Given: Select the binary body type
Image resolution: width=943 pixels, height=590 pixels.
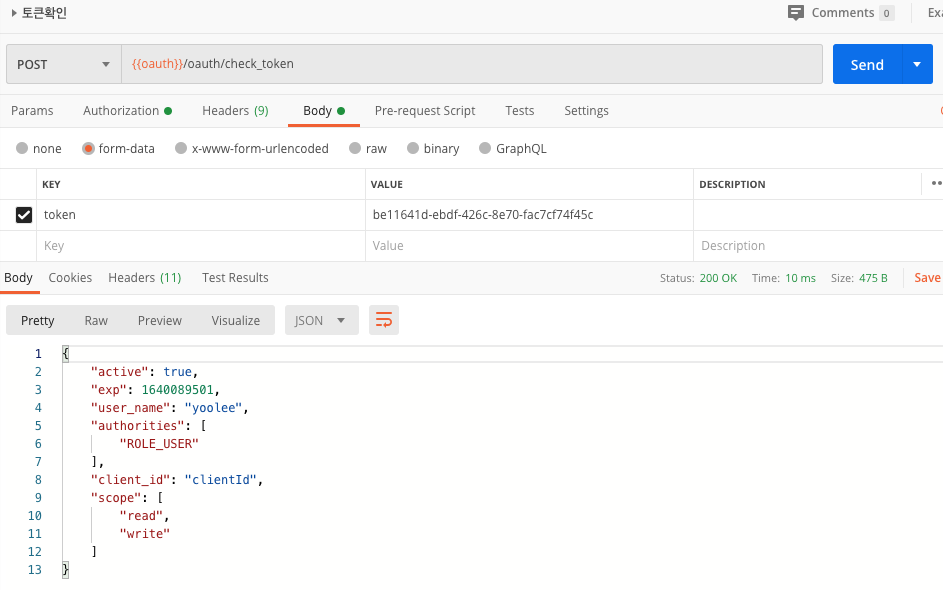Looking at the screenshot, I should tap(413, 148).
